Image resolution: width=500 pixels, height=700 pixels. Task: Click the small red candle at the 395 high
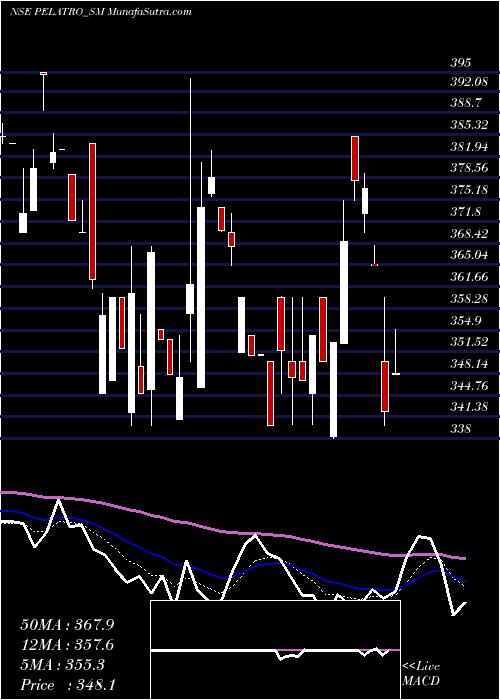tap(43, 73)
